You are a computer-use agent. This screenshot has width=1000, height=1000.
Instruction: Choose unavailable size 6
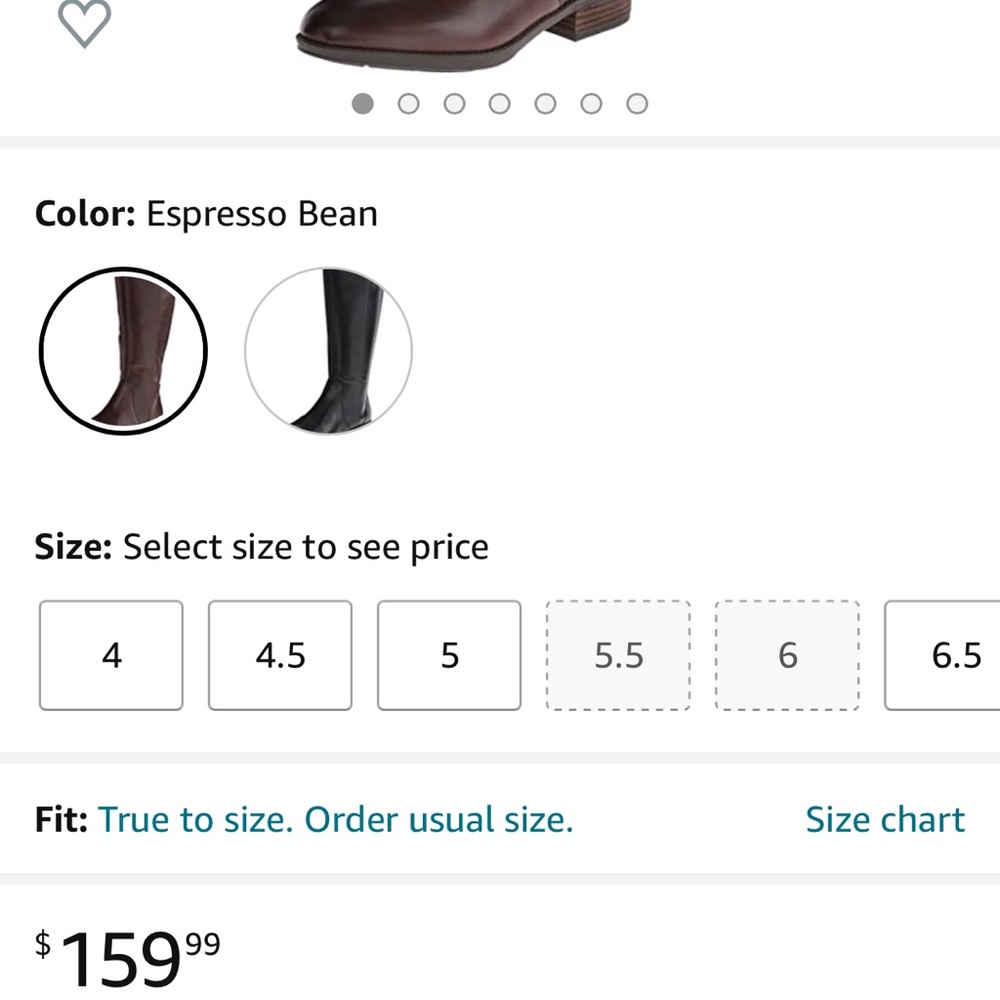tap(788, 655)
